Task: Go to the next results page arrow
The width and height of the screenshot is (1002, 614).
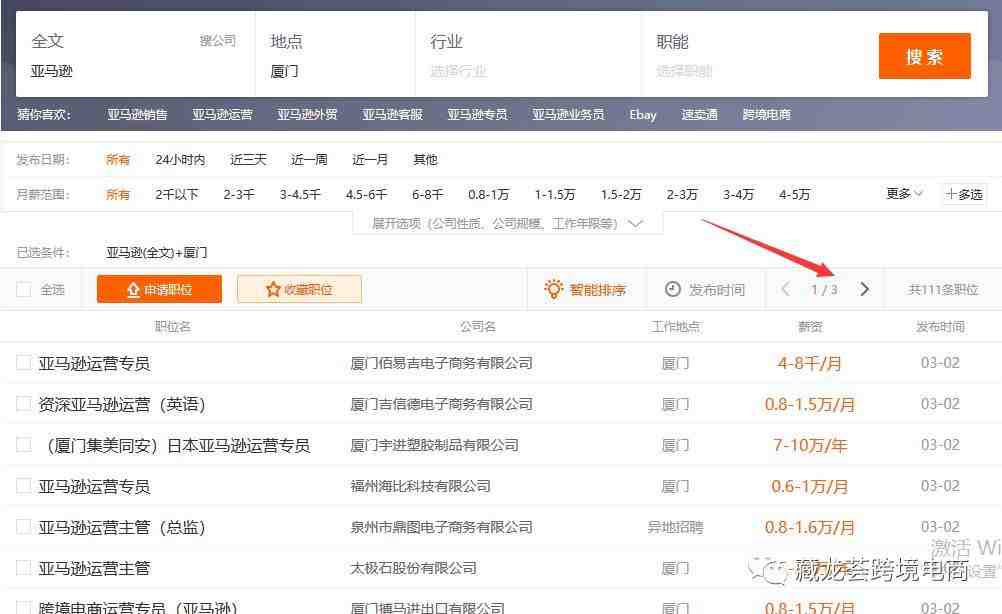Action: (x=865, y=289)
